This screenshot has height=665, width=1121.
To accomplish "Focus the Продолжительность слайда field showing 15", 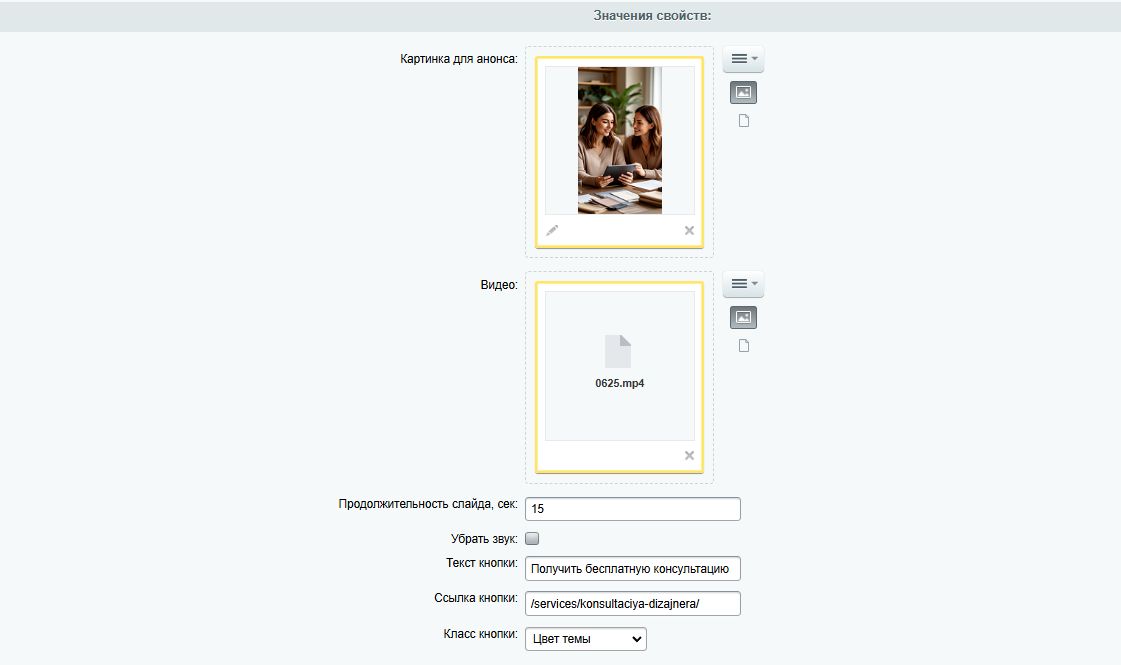I will [632, 509].
